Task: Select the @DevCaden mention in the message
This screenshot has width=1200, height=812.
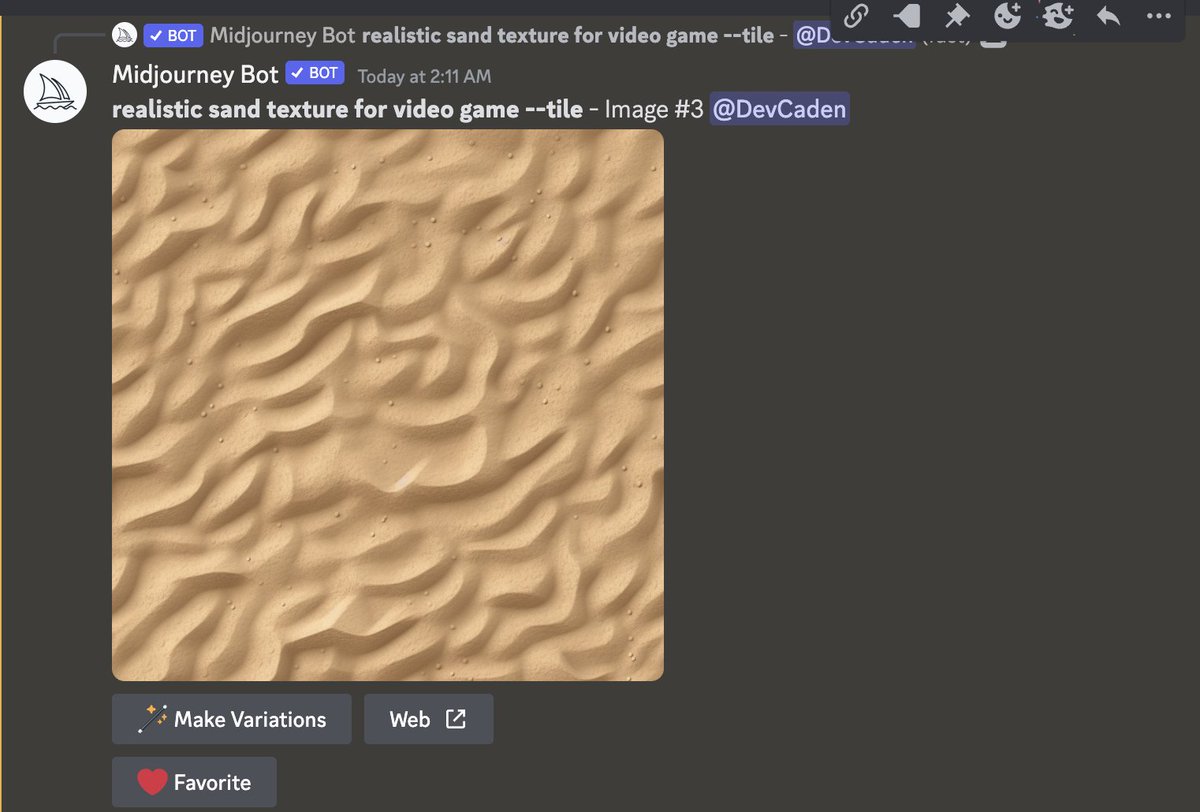Action: pos(781,109)
